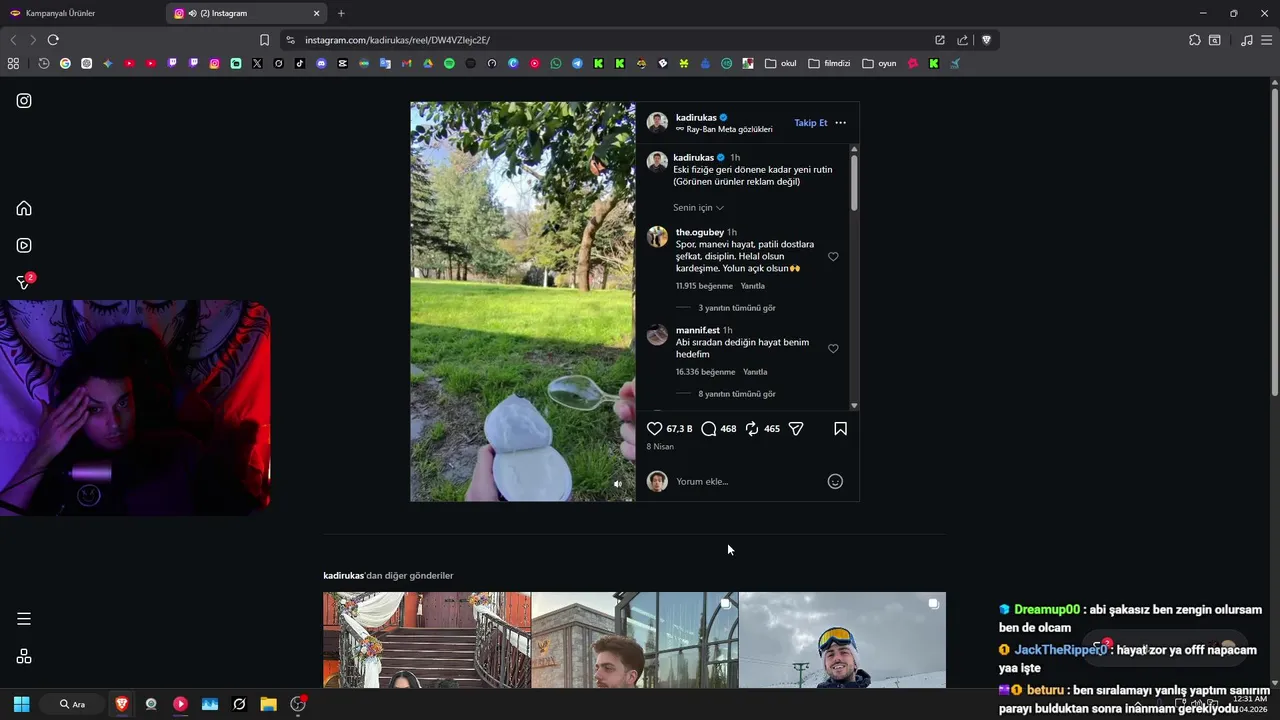Open the emoji picker in comment box
This screenshot has height=720, width=1280.
pos(835,481)
